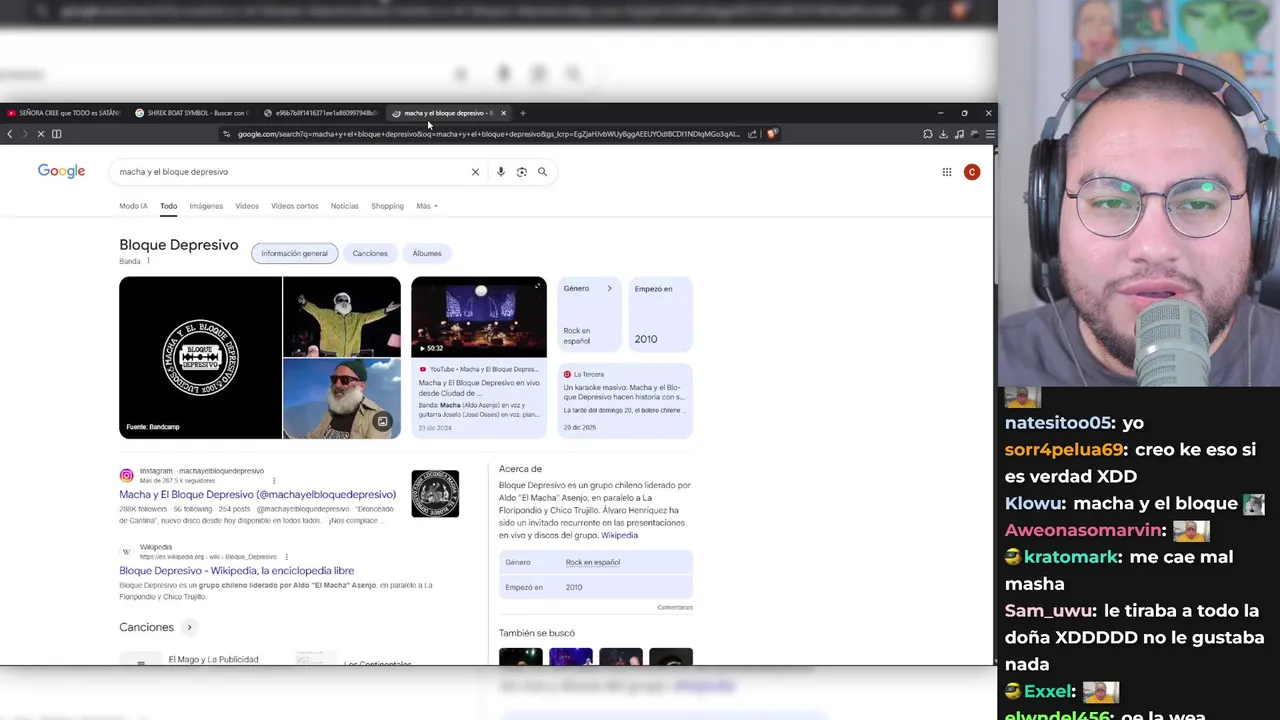
Task: Select the Modo IA search tab
Action: (x=133, y=206)
